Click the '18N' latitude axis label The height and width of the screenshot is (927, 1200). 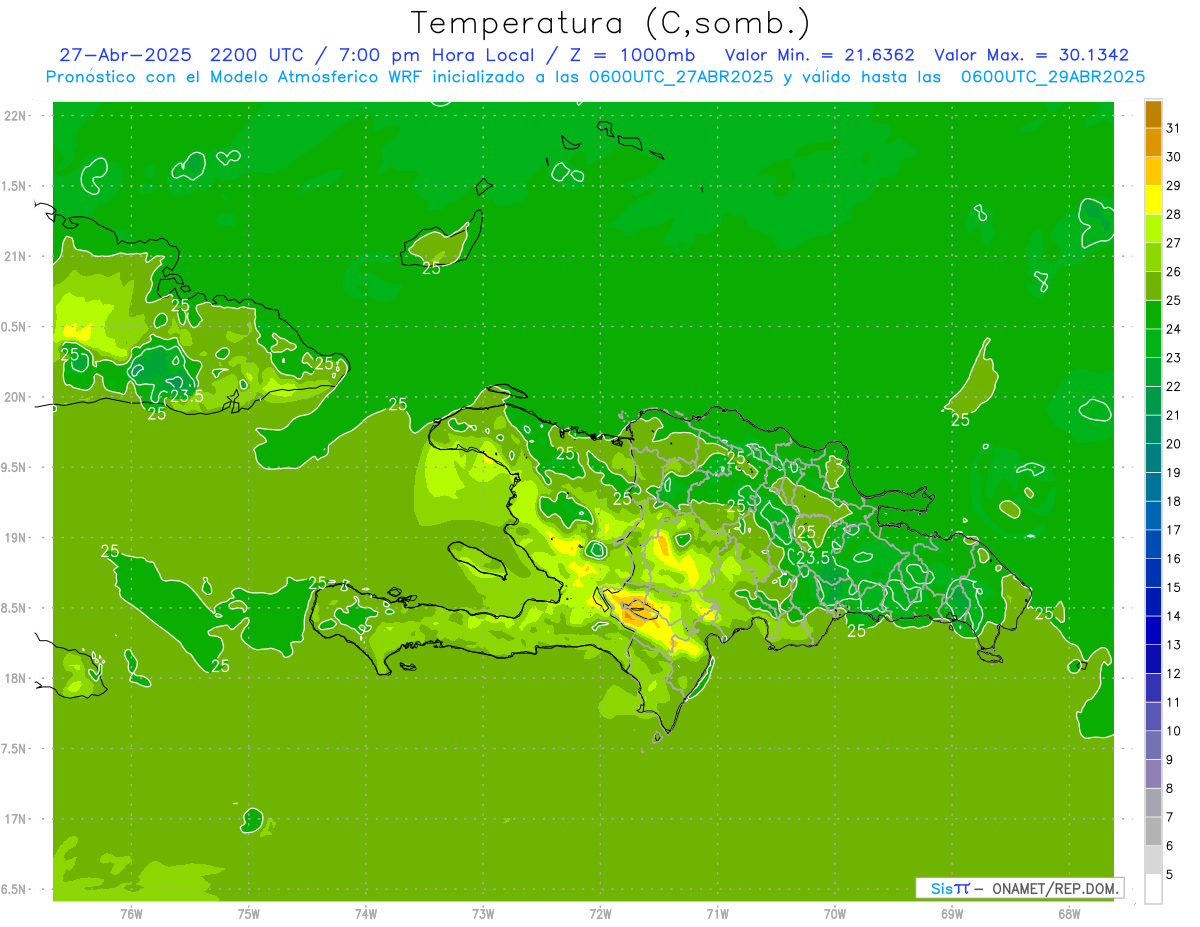click(15, 679)
